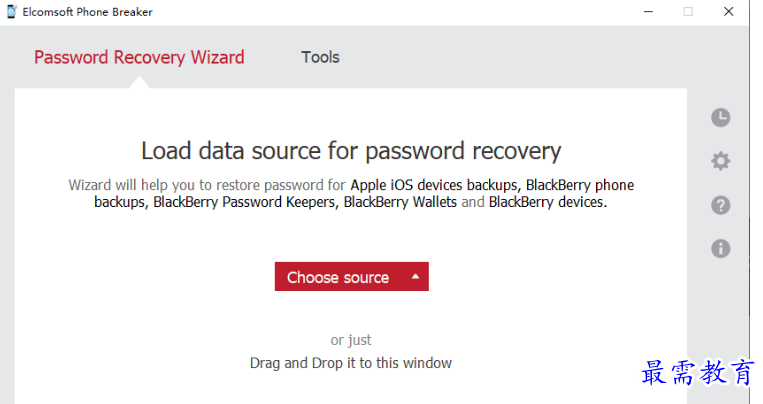Switch to the Tools tab
Viewport: 763px width, 404px height.
(320, 57)
